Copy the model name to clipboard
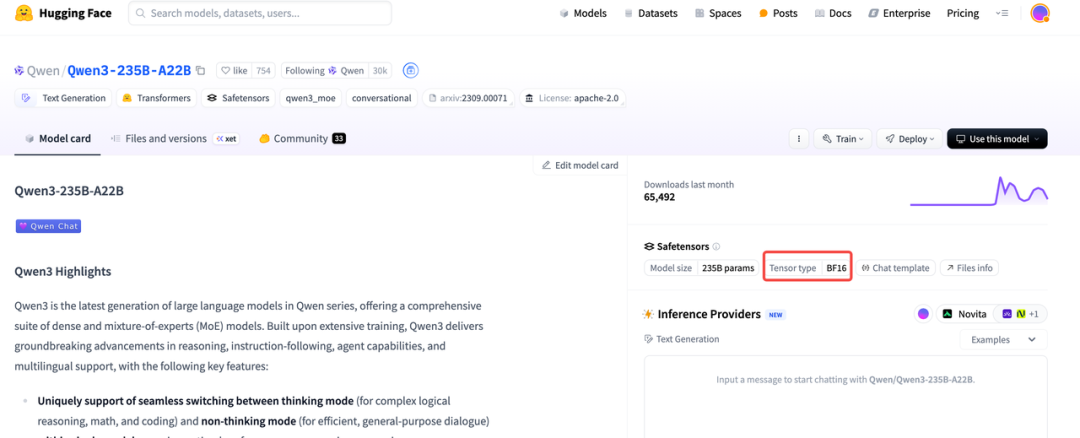This screenshot has width=1080, height=438. tap(200, 70)
